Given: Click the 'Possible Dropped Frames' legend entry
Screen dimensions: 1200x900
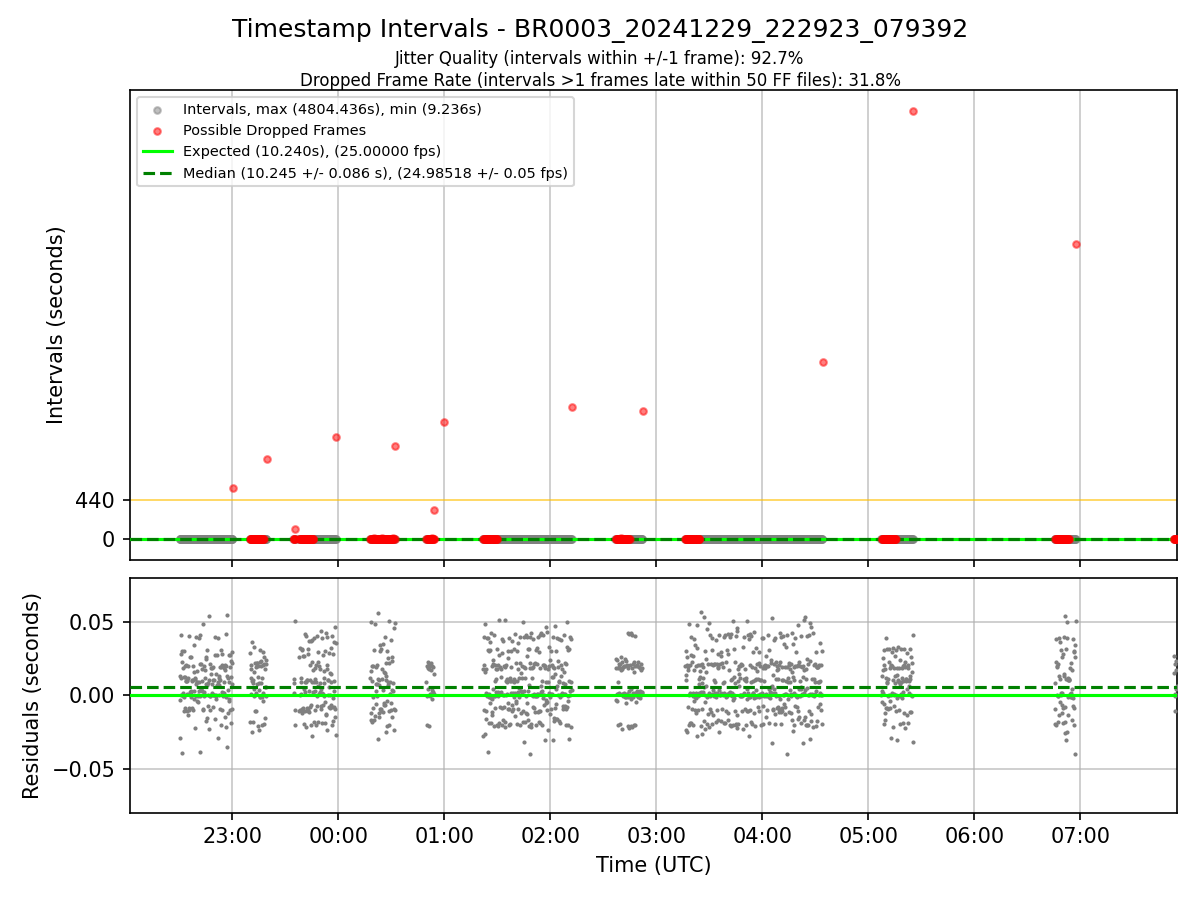Looking at the screenshot, I should (x=274, y=130).
